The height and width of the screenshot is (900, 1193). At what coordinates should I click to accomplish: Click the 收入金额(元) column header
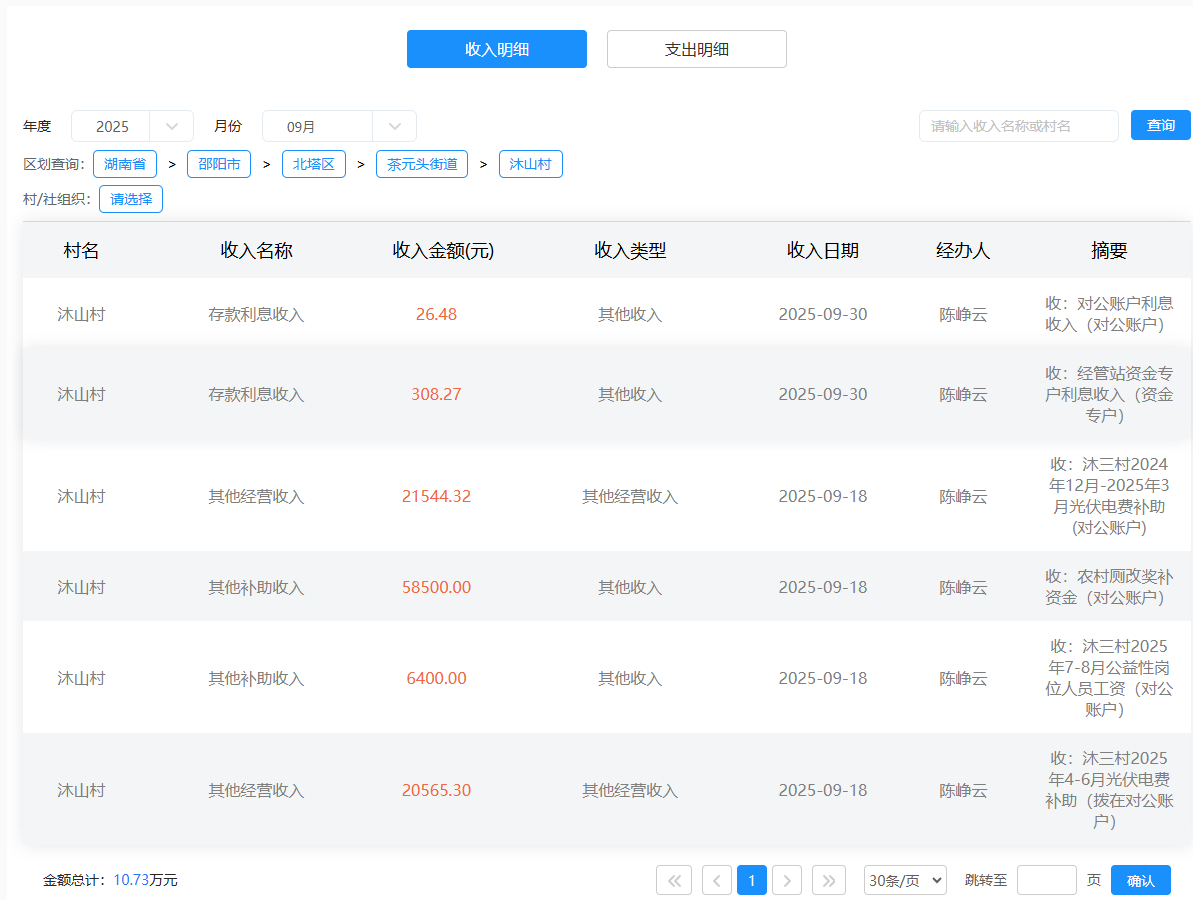click(x=443, y=251)
